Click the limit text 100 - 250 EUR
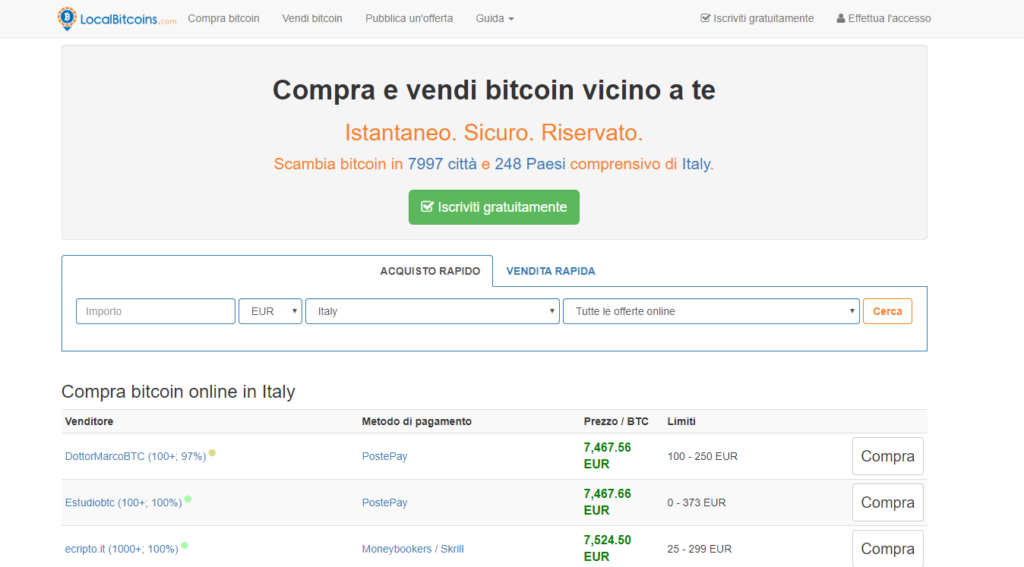Viewport: 1024px width, 567px height. point(702,456)
